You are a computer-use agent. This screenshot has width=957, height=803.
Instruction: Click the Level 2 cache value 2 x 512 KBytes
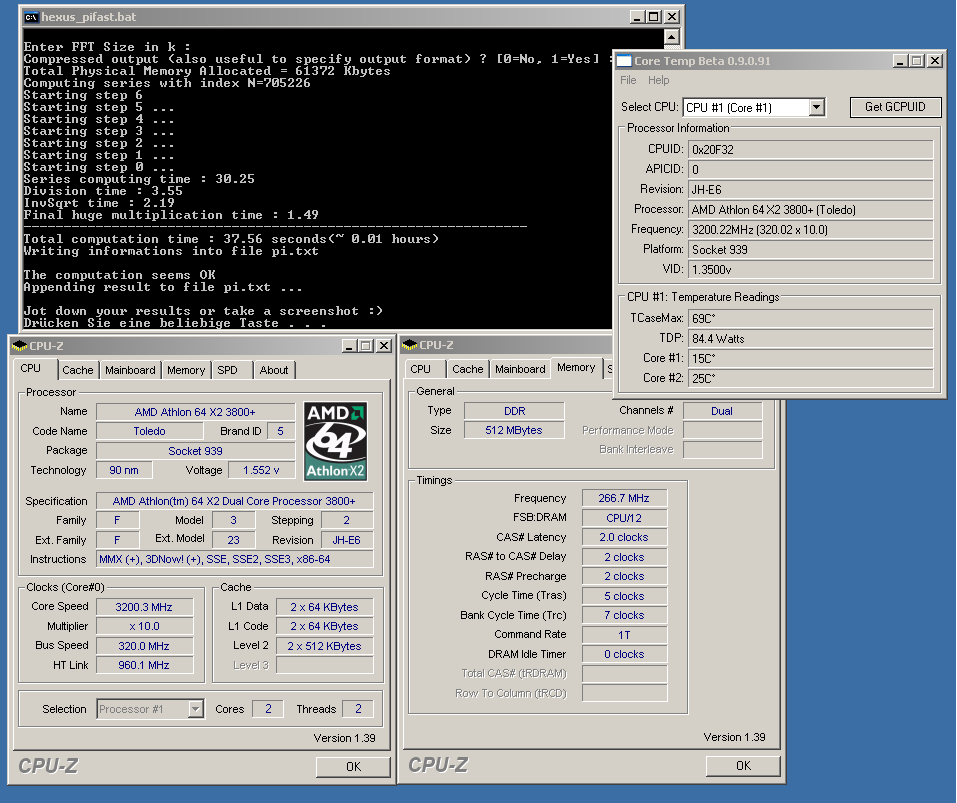[x=325, y=646]
